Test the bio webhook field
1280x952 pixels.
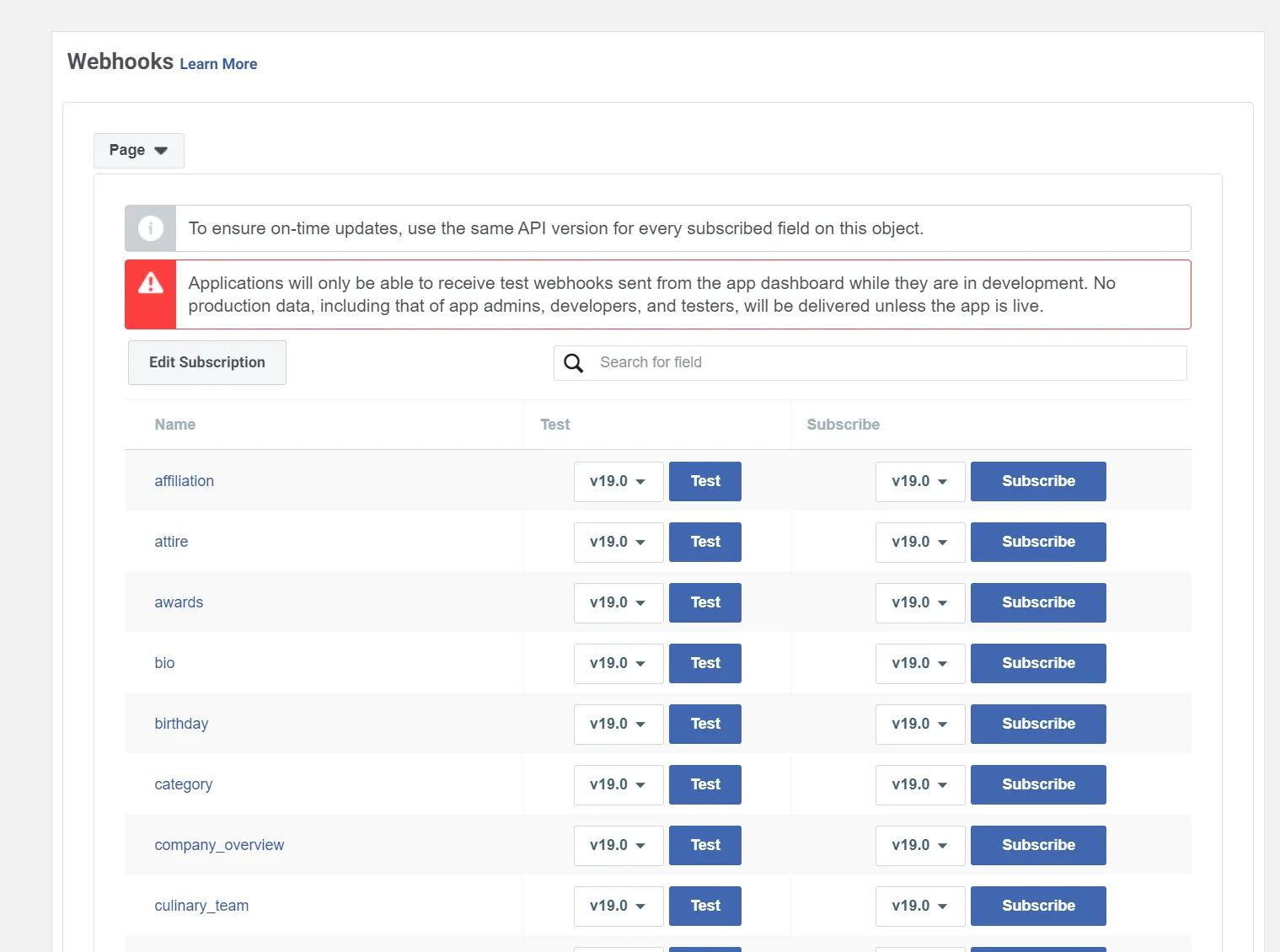click(705, 664)
